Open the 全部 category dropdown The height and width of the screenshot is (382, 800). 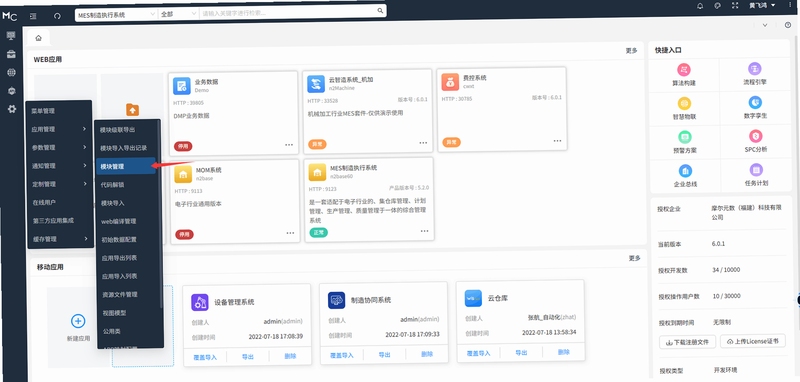(x=178, y=14)
